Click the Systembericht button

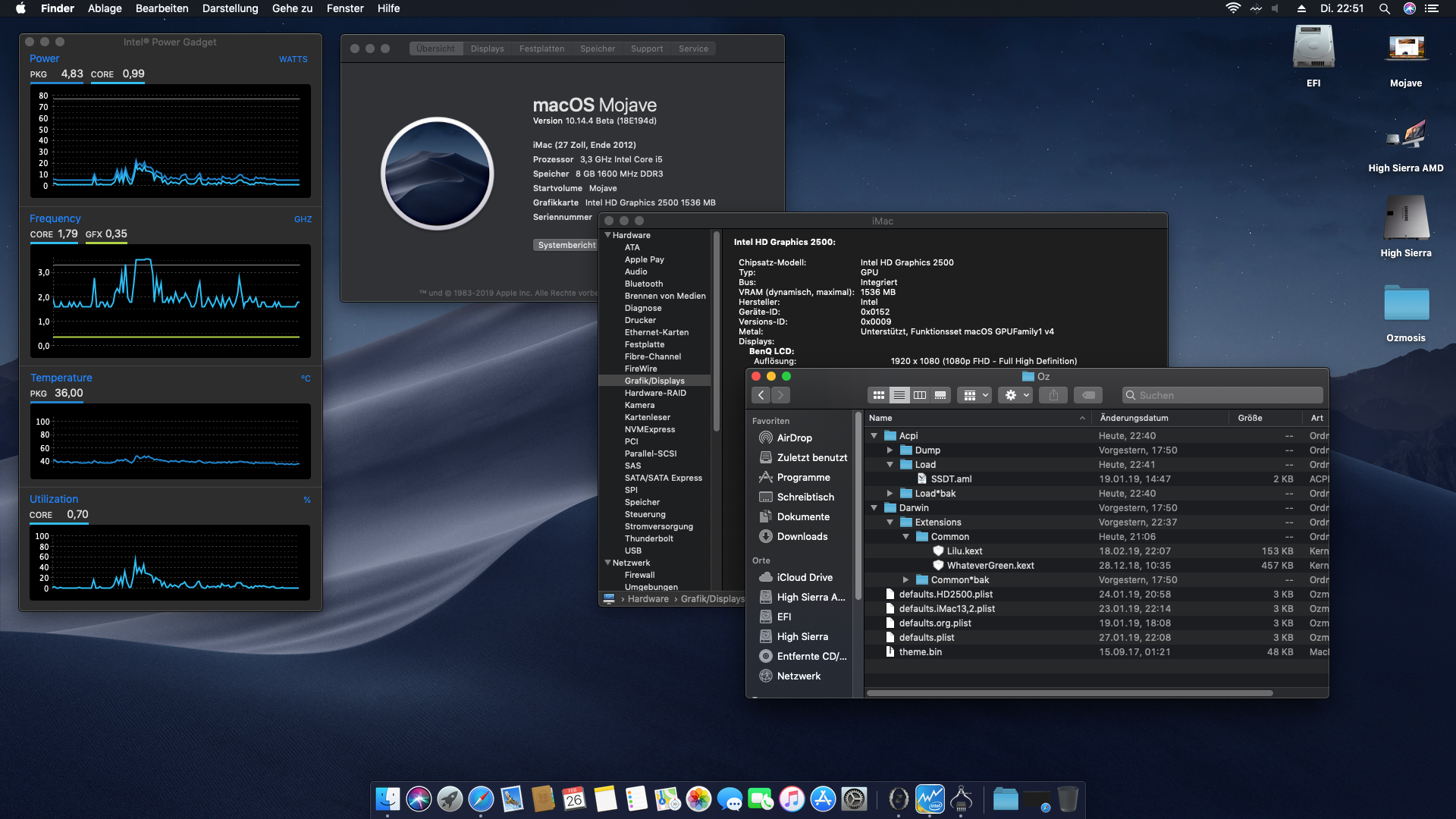click(x=566, y=245)
